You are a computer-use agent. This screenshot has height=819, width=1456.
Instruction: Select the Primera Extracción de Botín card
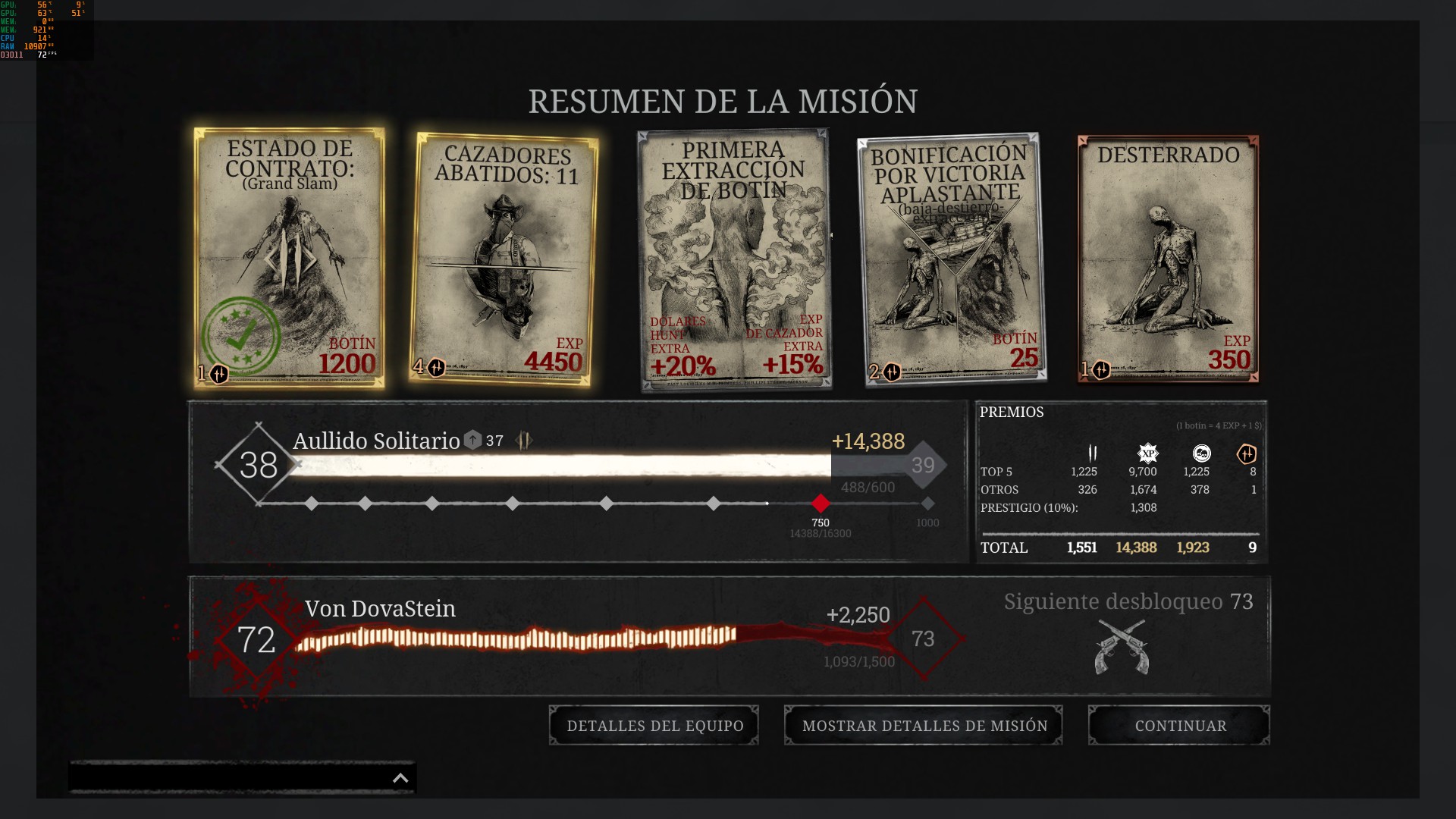733,259
